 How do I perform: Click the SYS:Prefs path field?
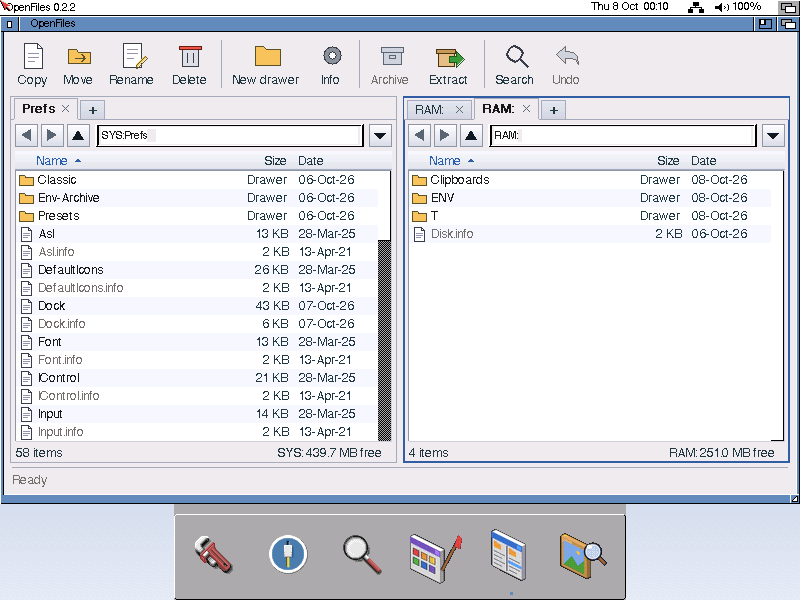tap(230, 135)
